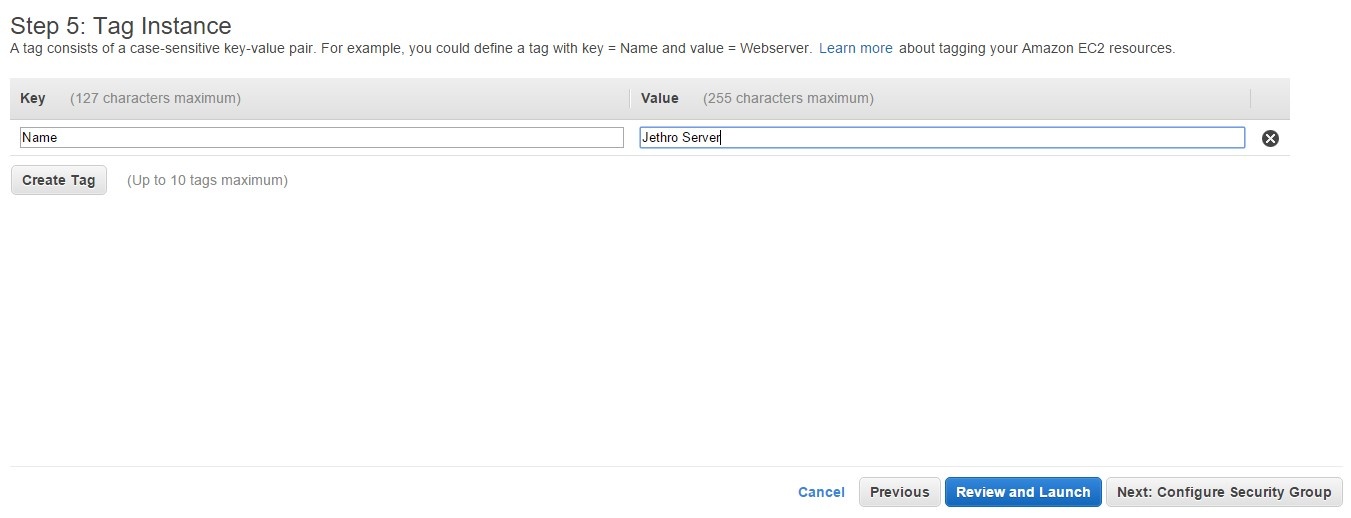Go back with the Previous button
The height and width of the screenshot is (518, 1351).
[899, 492]
